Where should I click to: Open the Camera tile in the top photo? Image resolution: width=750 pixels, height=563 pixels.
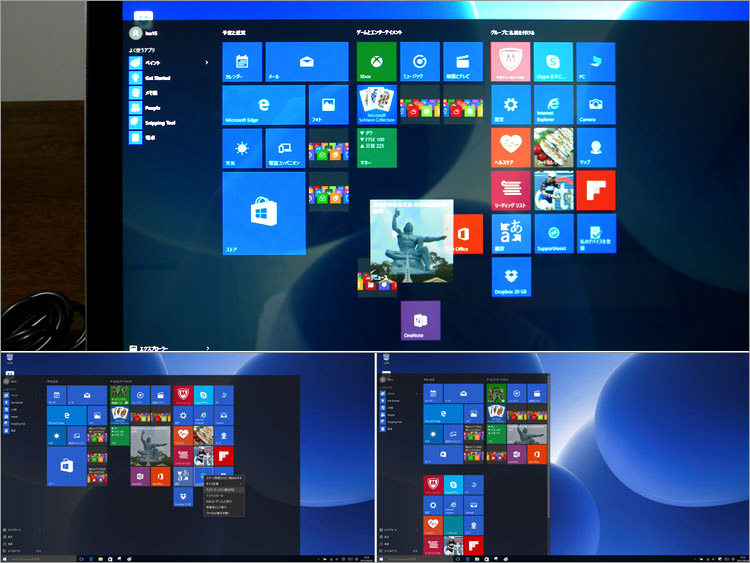596,105
